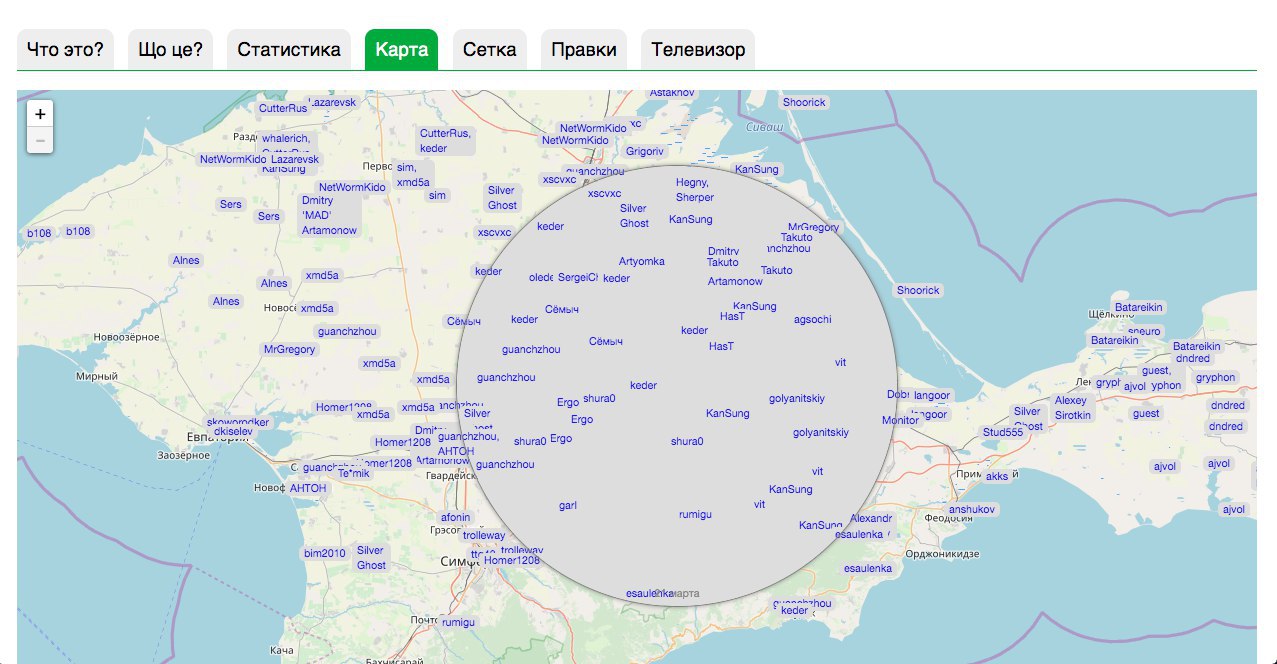
Task: Click the Alexandr label
Action: tap(871, 519)
